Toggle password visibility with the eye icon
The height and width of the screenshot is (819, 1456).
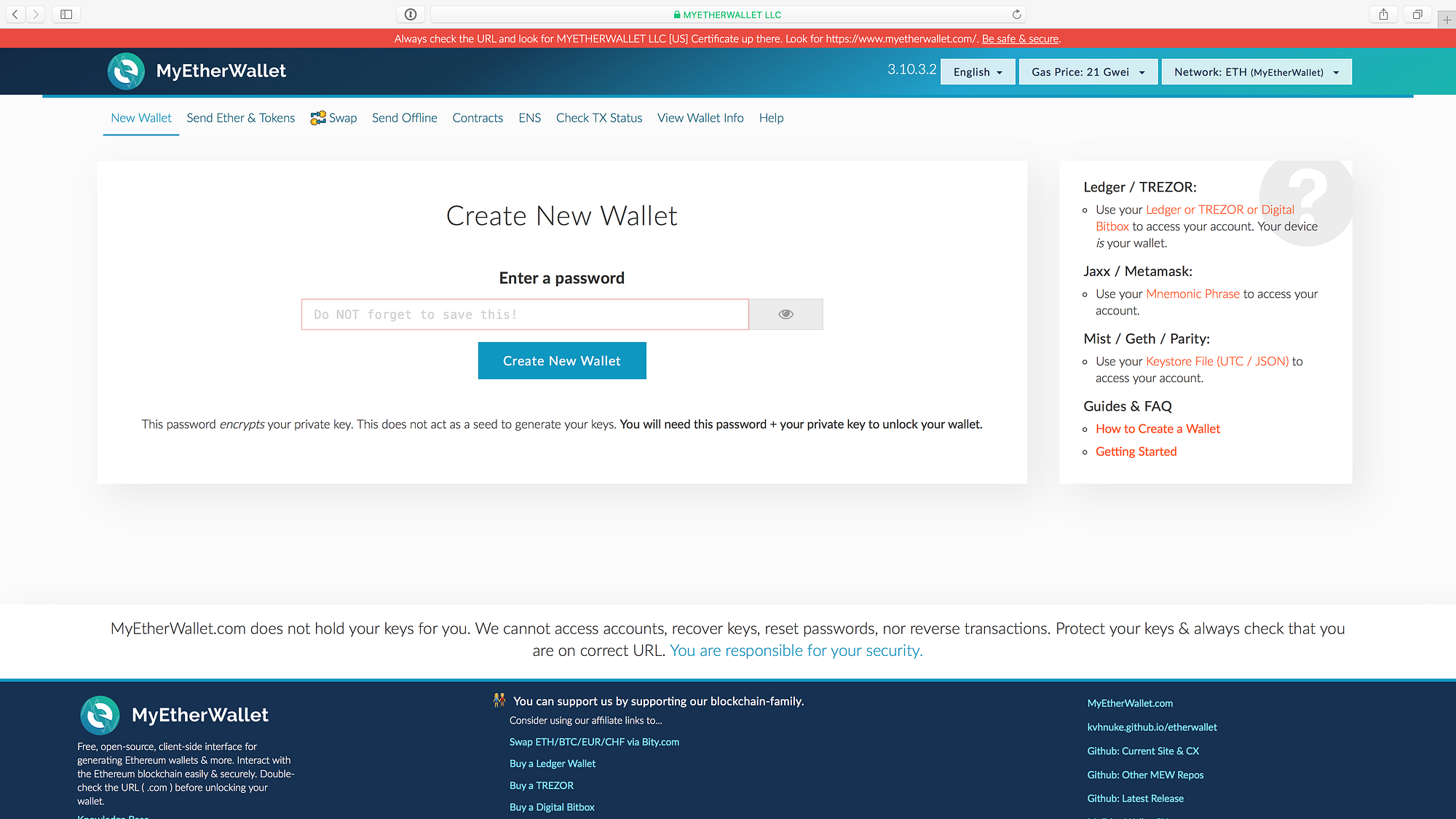(x=786, y=314)
